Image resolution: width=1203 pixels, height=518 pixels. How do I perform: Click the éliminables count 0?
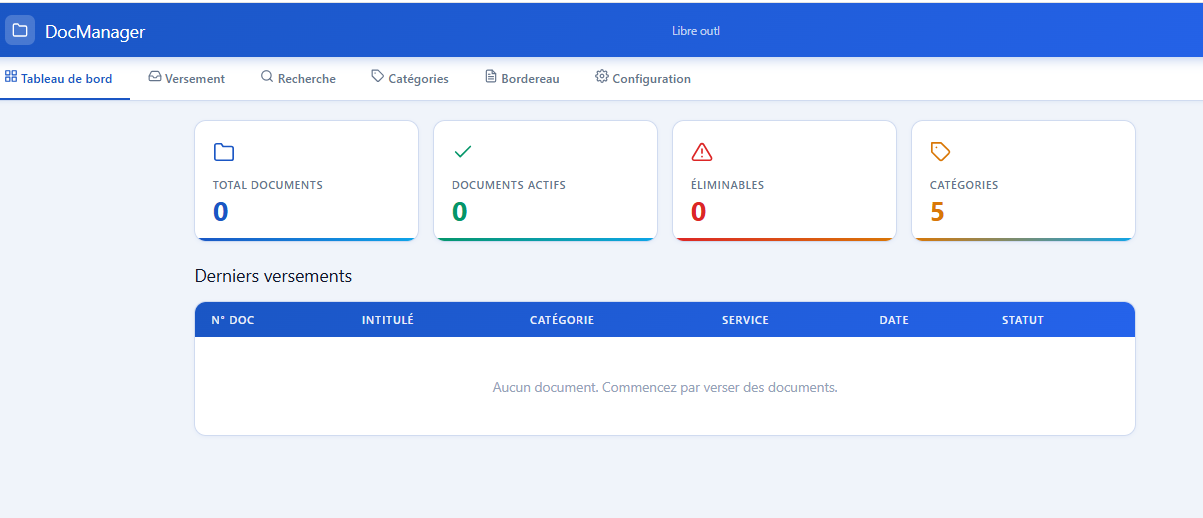click(699, 212)
